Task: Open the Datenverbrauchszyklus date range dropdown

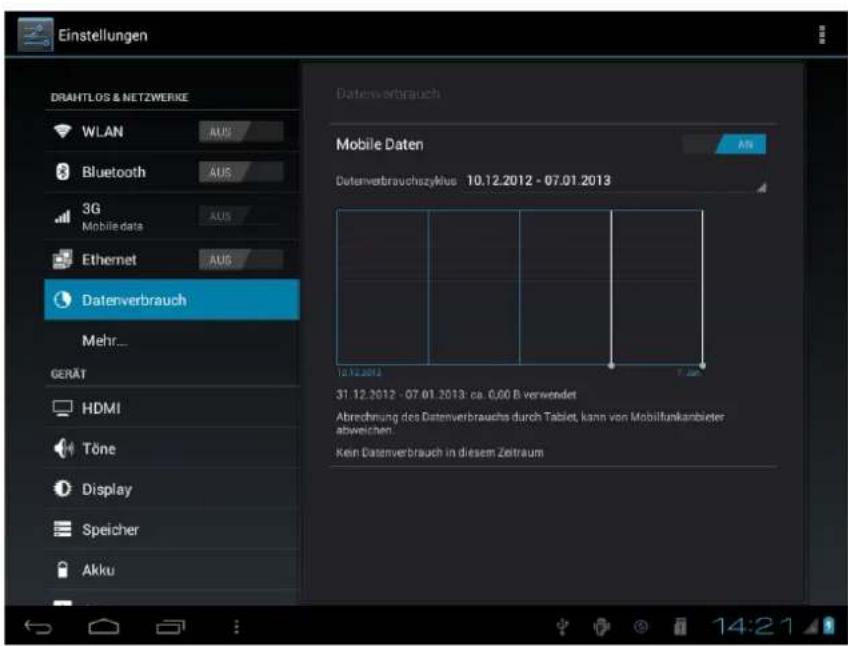Action: click(x=616, y=181)
